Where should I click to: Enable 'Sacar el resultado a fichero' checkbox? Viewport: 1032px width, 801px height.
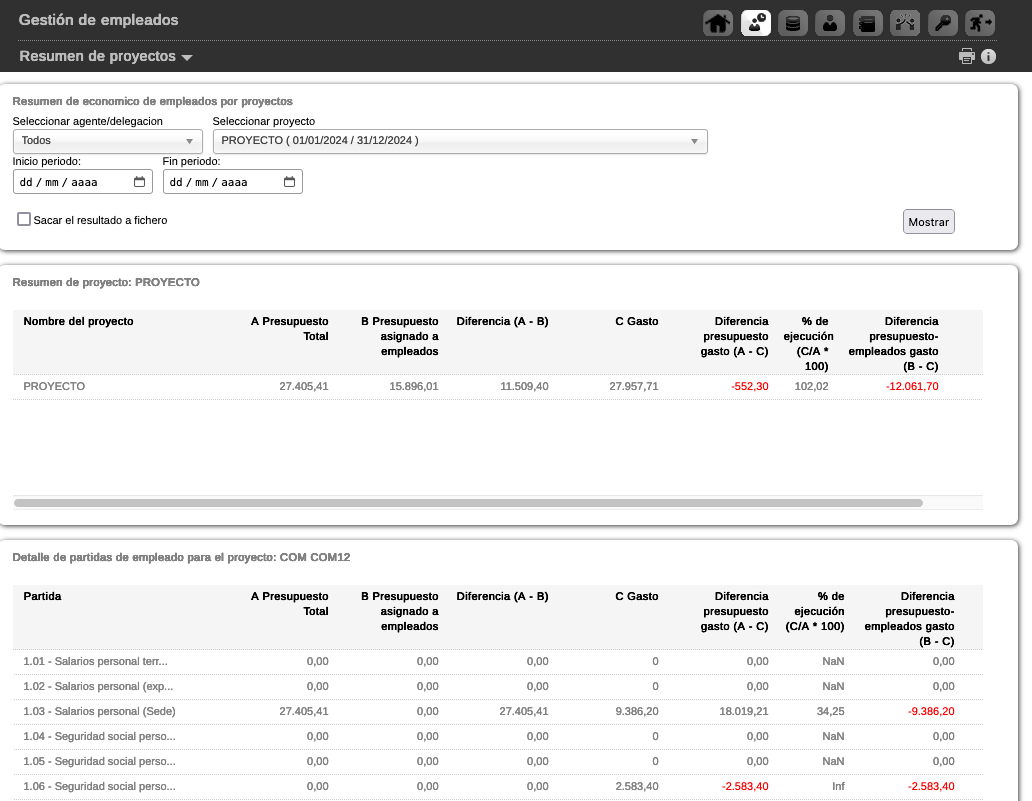coord(24,219)
